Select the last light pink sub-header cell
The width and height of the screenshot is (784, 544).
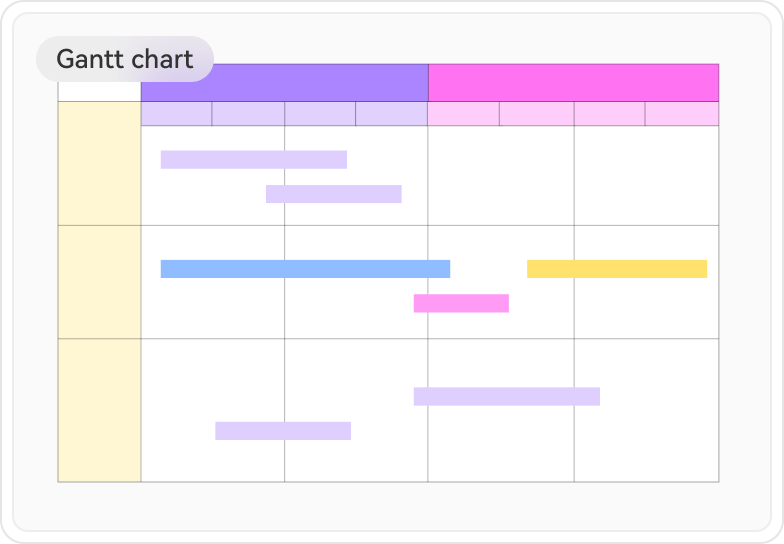682,114
